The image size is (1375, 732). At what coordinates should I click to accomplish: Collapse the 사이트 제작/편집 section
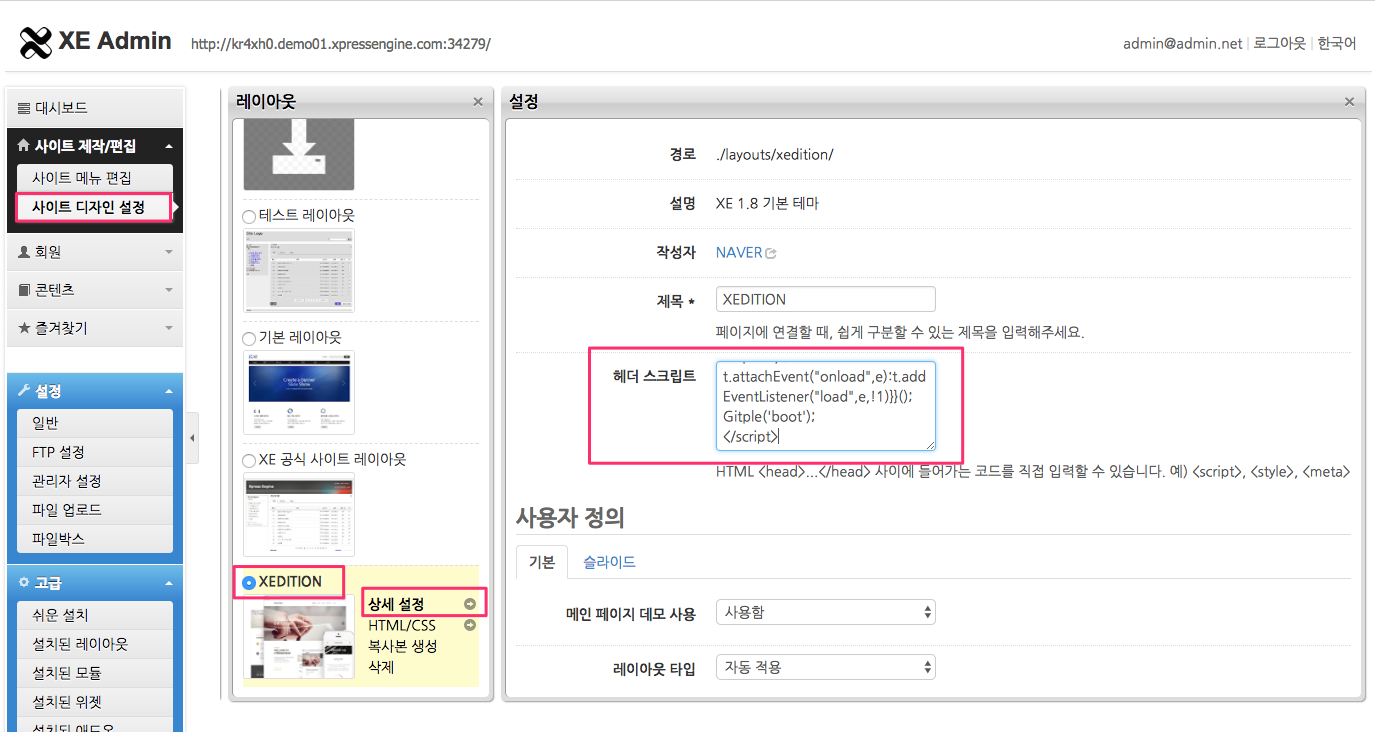[x=95, y=145]
